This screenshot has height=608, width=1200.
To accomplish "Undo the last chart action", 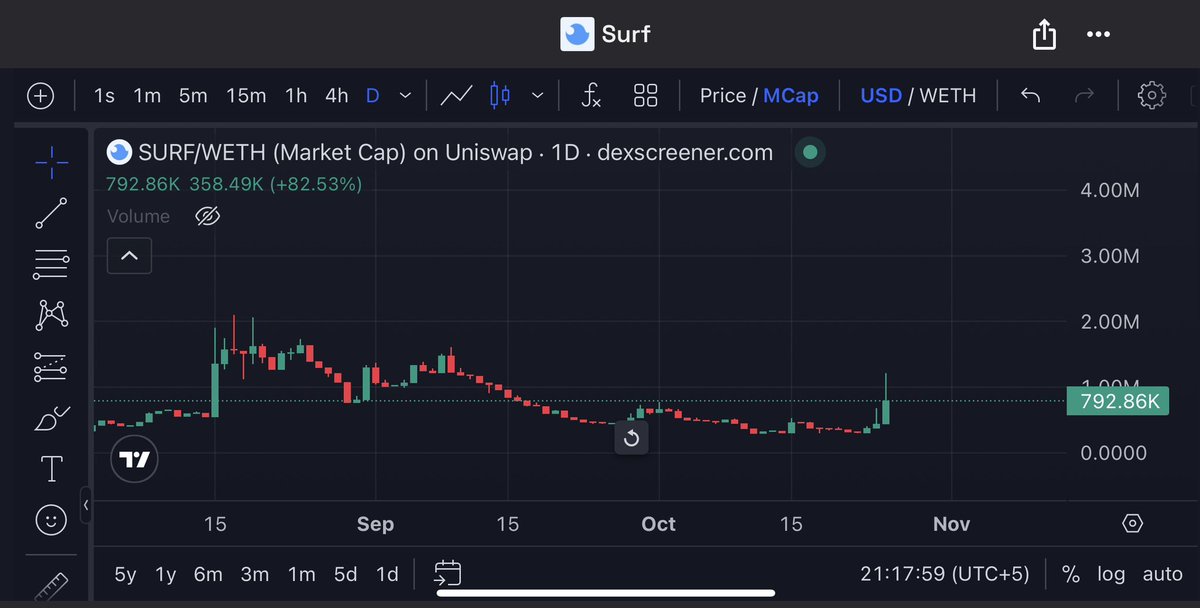I will point(1030,96).
